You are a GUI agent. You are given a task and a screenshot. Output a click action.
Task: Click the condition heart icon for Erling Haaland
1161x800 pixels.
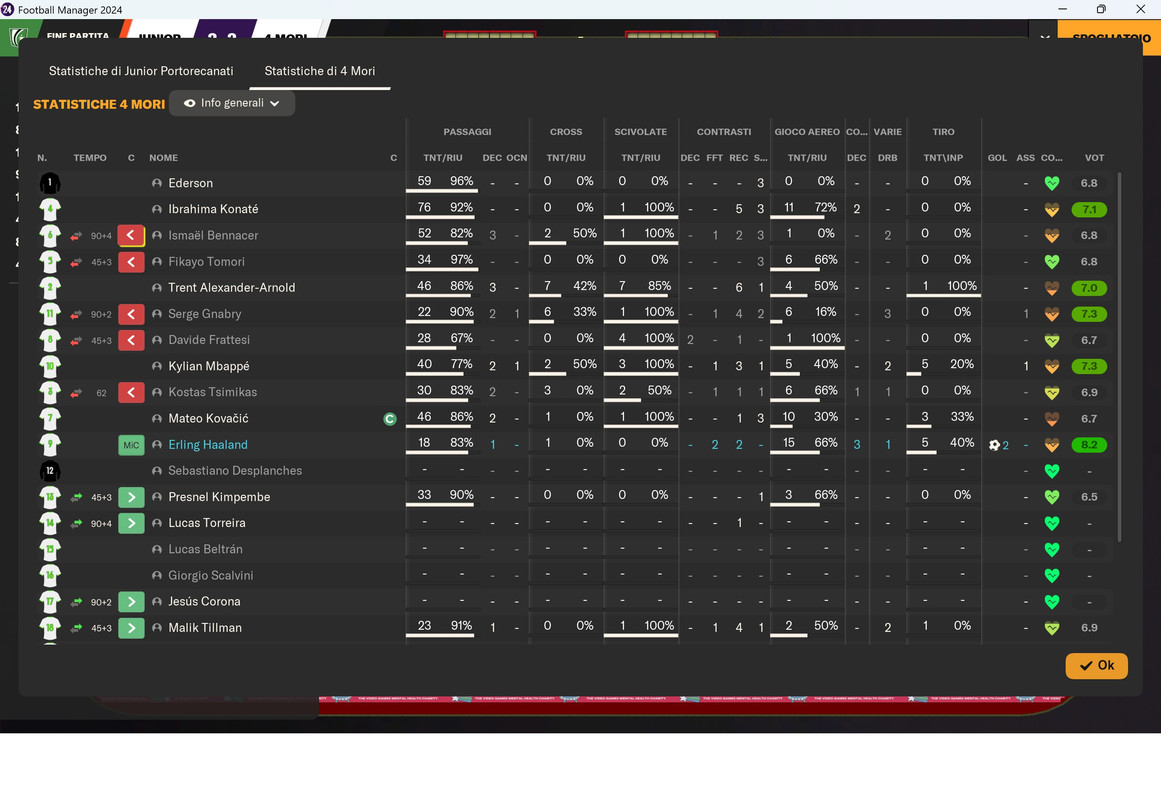[x=1051, y=445]
